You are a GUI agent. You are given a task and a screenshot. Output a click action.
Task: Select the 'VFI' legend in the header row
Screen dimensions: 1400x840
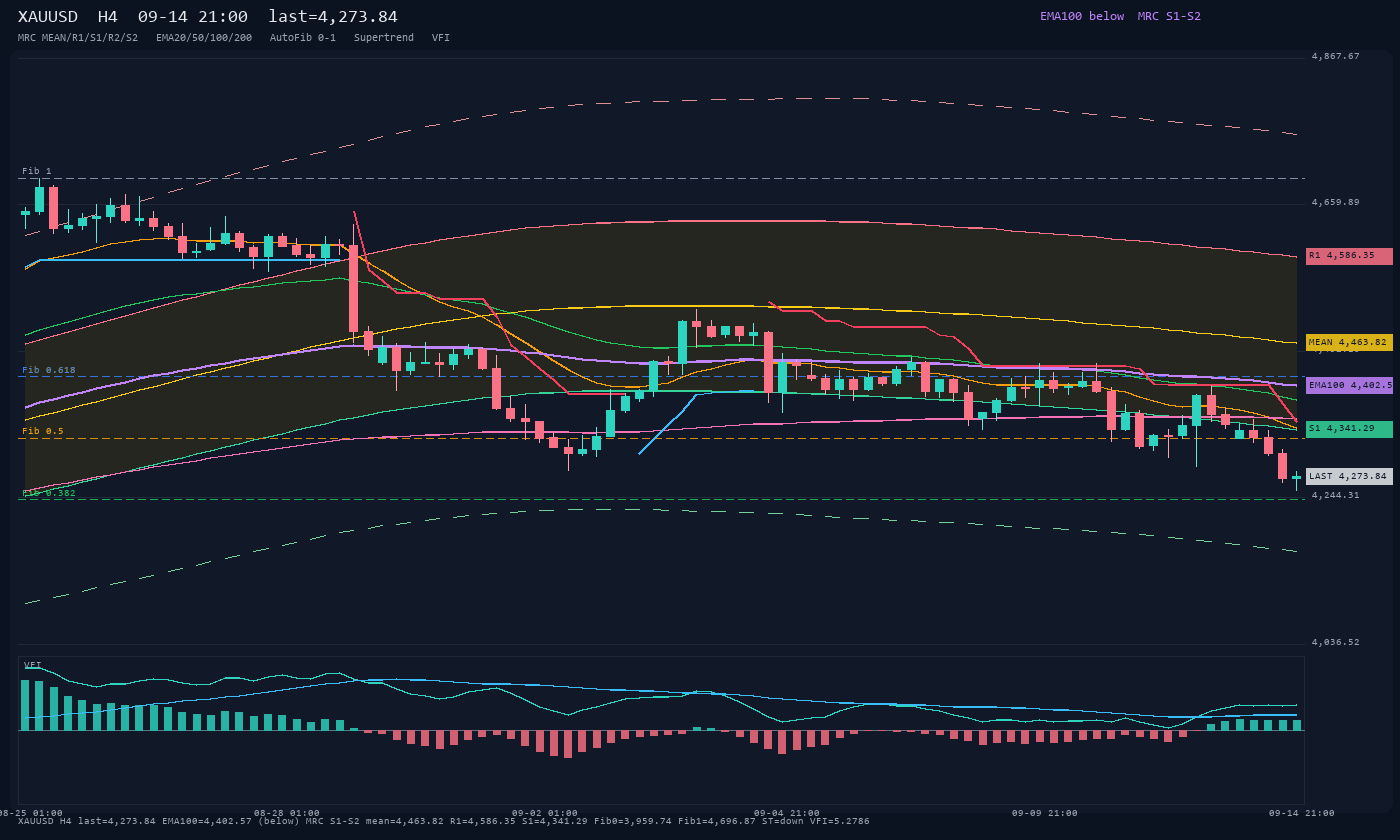(441, 38)
